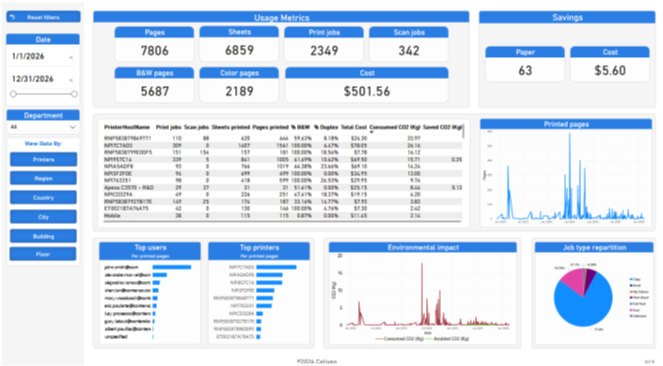663x366 pixels.
Task: Click the undo arrow icon on Reset filters
Action: 12,17
